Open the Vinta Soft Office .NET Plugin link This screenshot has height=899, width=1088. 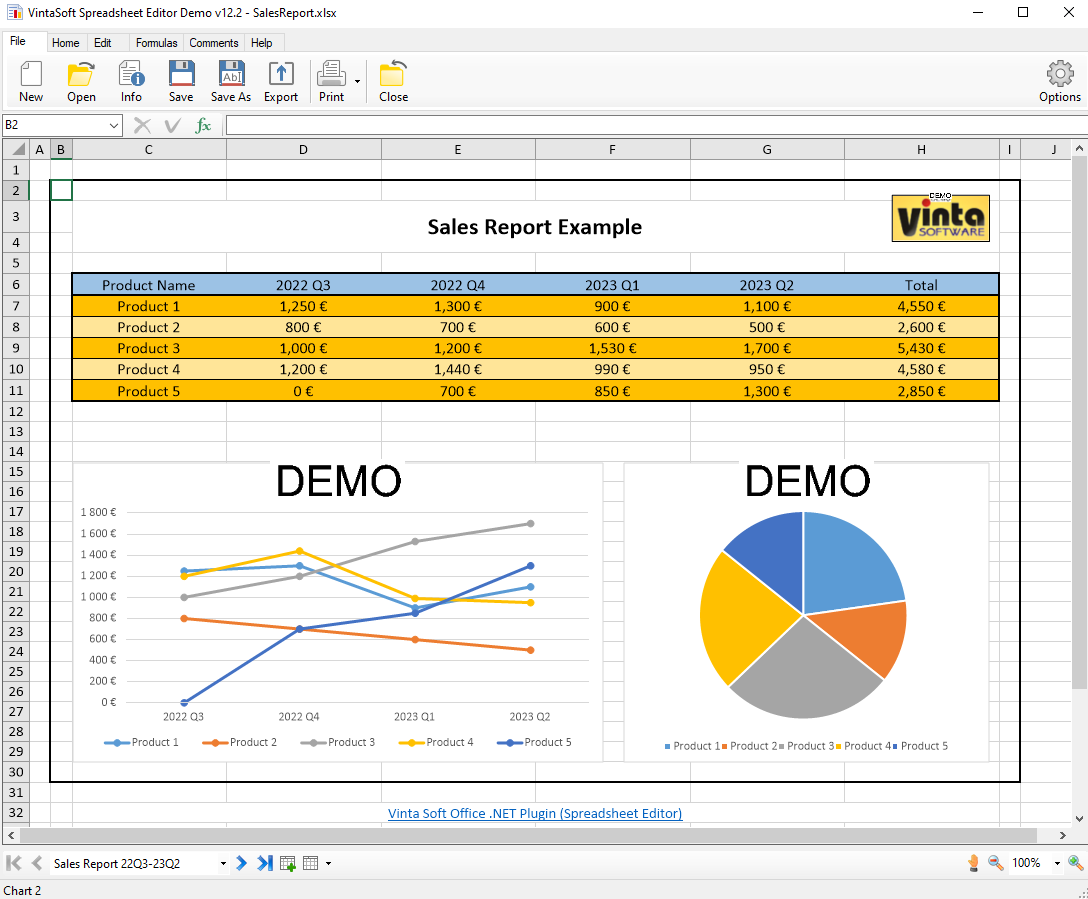[535, 813]
